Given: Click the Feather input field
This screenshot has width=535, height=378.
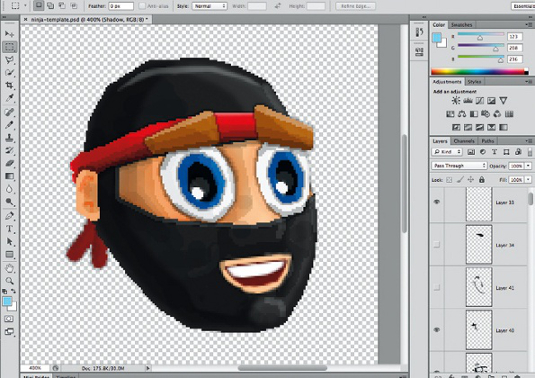Looking at the screenshot, I should 121,6.
